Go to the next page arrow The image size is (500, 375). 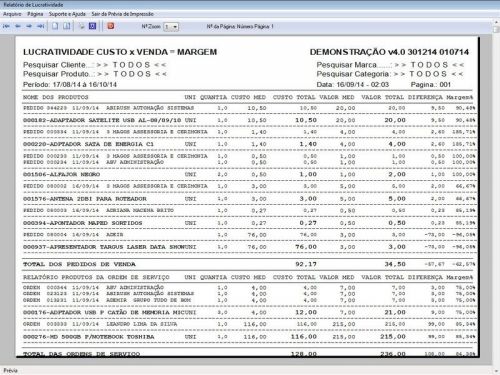29,26
